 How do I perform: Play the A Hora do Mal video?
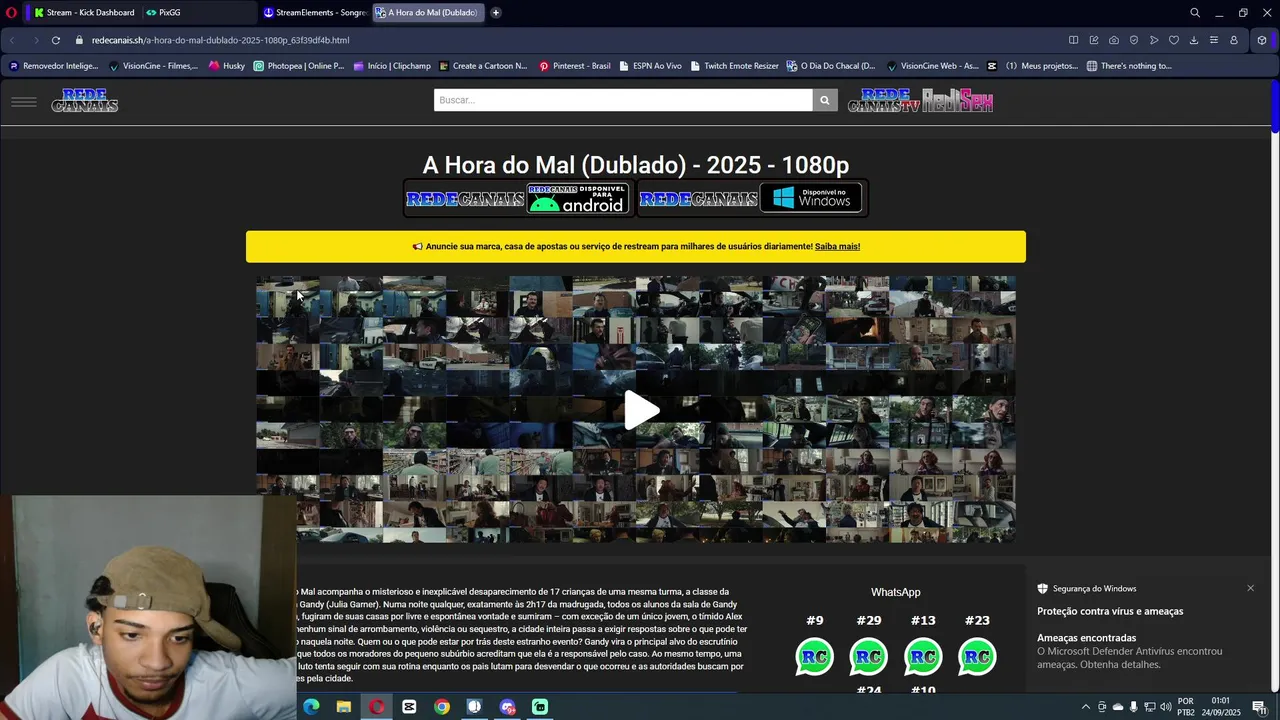coord(641,410)
